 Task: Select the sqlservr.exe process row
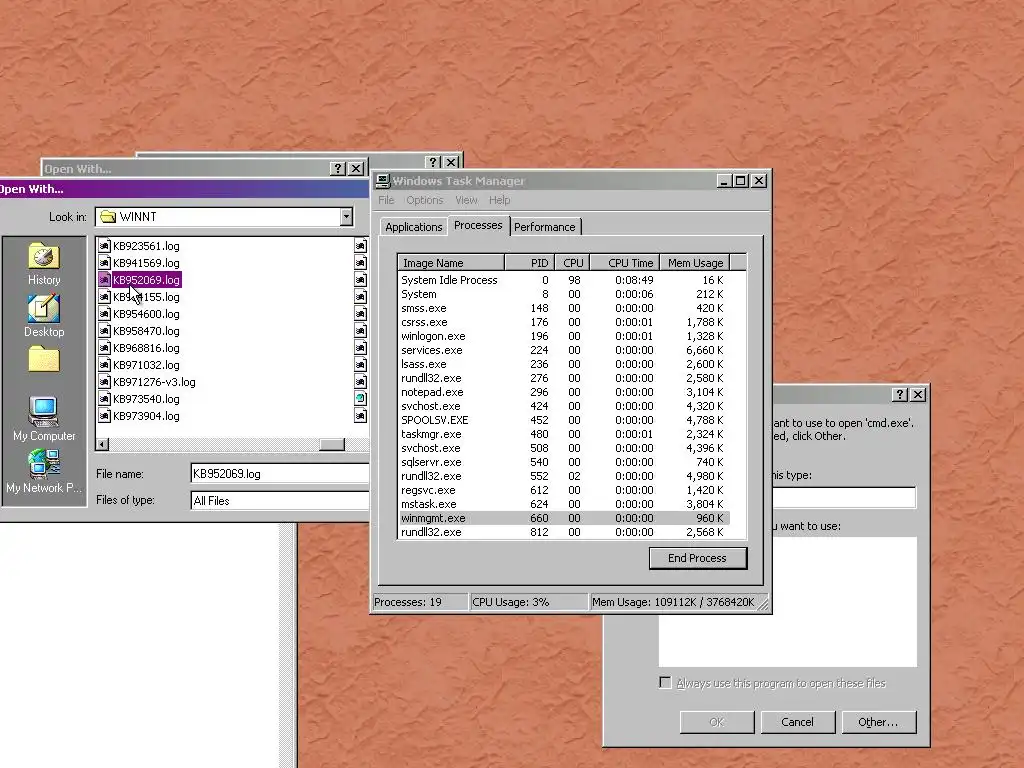pos(564,462)
